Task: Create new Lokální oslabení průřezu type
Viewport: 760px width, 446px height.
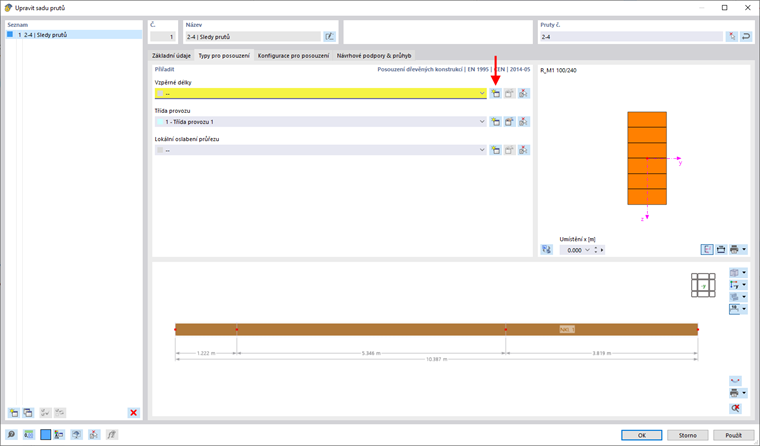Action: coord(495,150)
